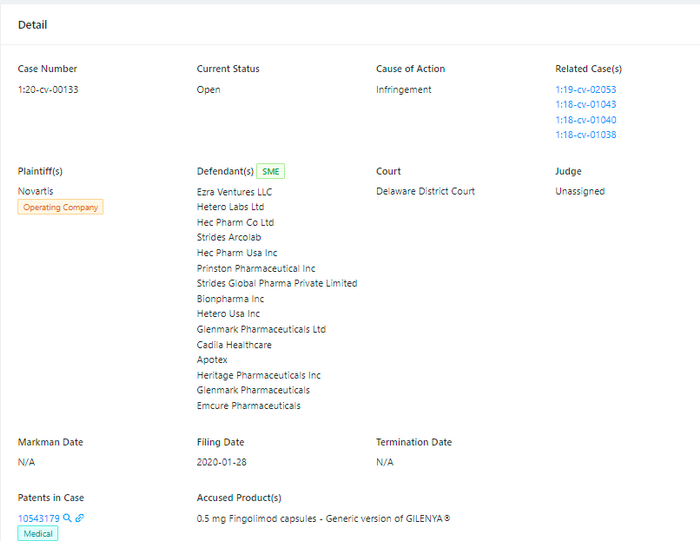This screenshot has width=700, height=541.
Task: Click the search icon beside patent 10543179
Action: [x=67, y=518]
